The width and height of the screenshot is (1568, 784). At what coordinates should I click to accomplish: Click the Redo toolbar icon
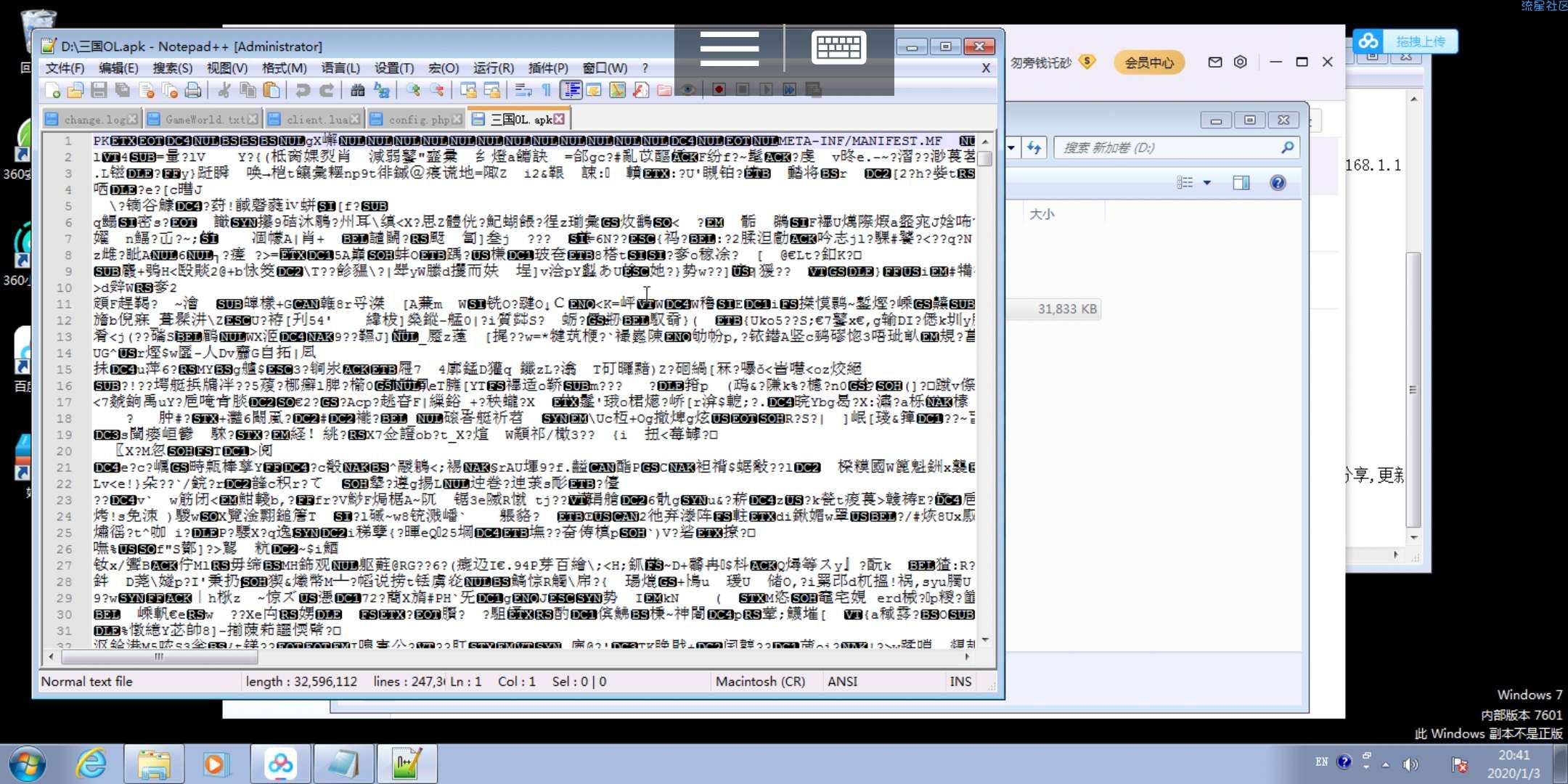pos(327,90)
